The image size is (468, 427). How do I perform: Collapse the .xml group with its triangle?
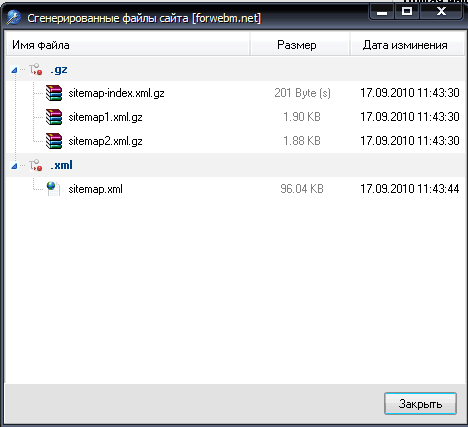pyautogui.click(x=14, y=166)
